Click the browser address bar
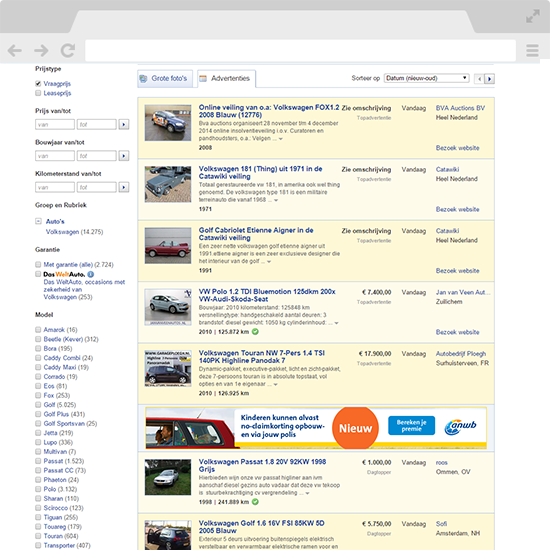The image size is (550, 550). pos(300,51)
